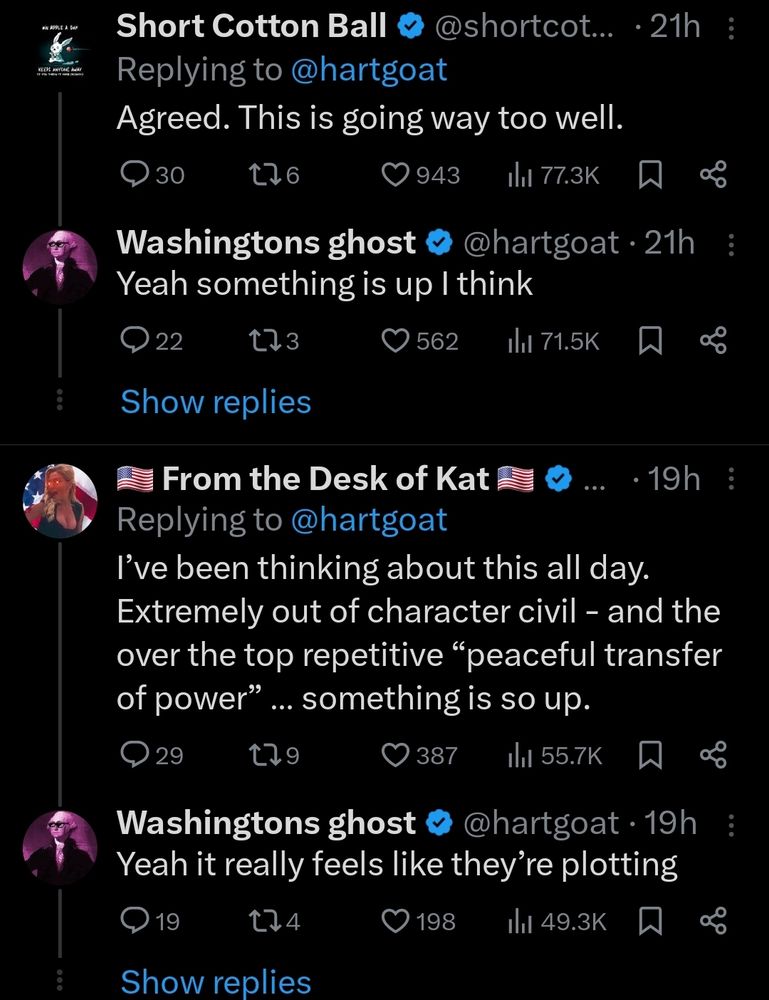769x1000 pixels.
Task: Like the 'going way too well' tweet
Action: [397, 175]
